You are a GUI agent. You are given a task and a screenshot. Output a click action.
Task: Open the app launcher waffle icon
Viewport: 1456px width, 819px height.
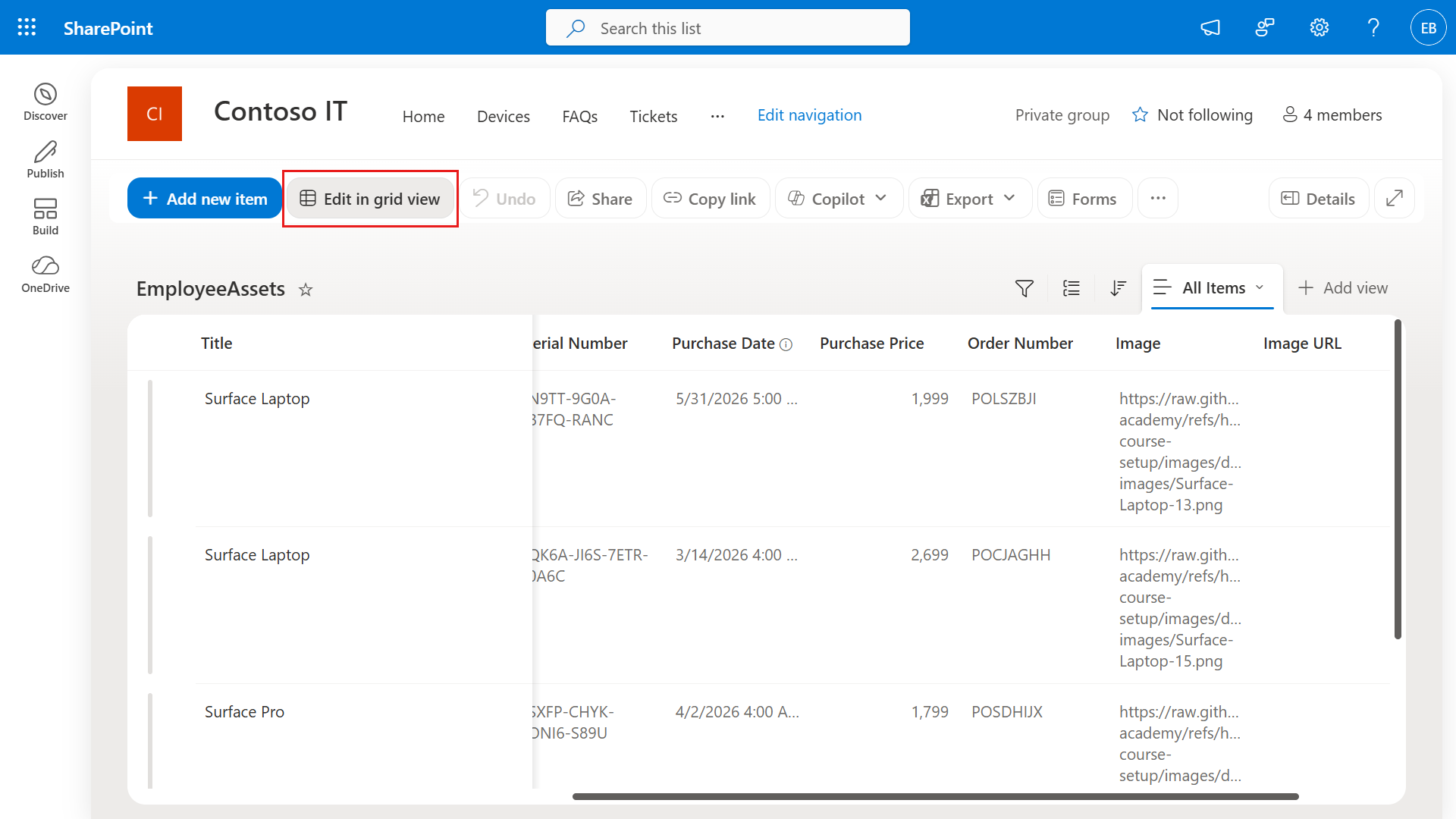(27, 28)
